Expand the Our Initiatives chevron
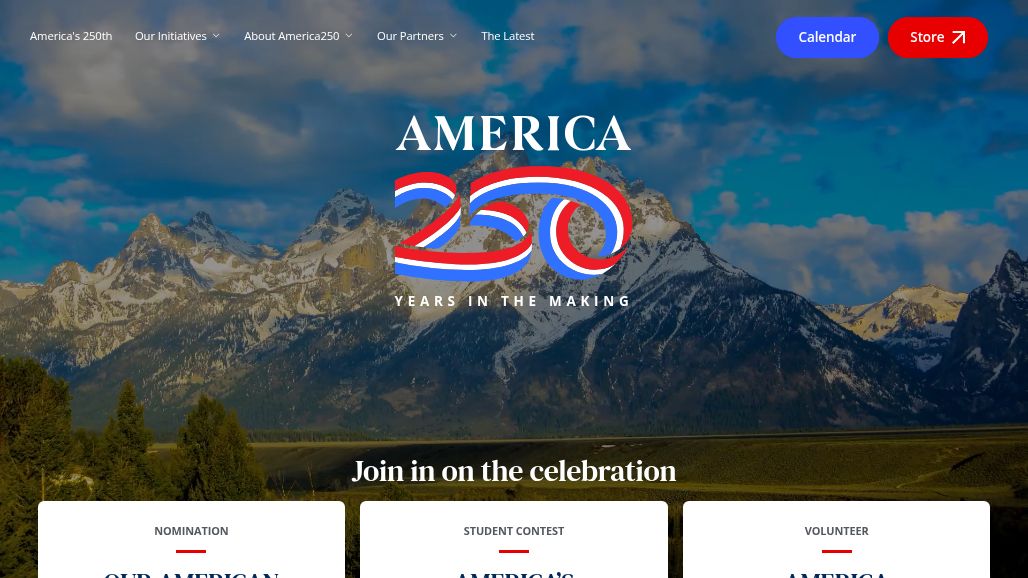 point(216,36)
